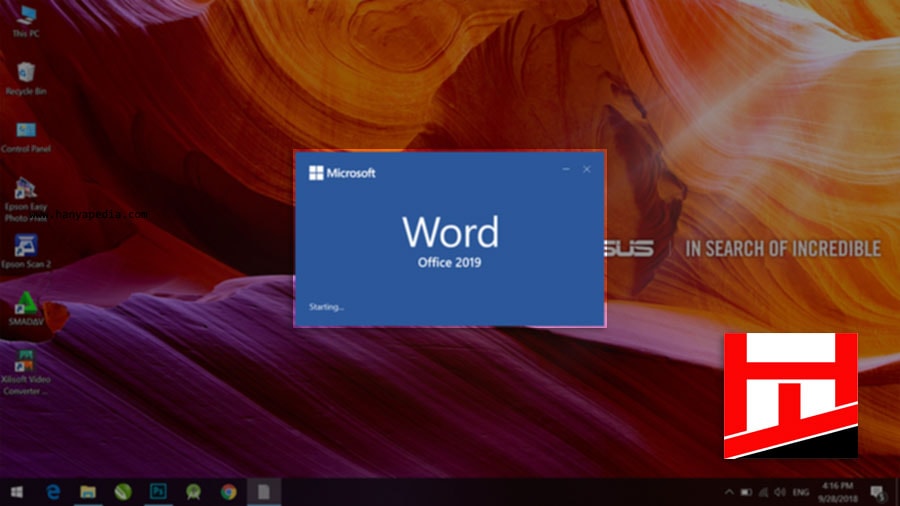Click the Office 2019 text

coord(449,263)
